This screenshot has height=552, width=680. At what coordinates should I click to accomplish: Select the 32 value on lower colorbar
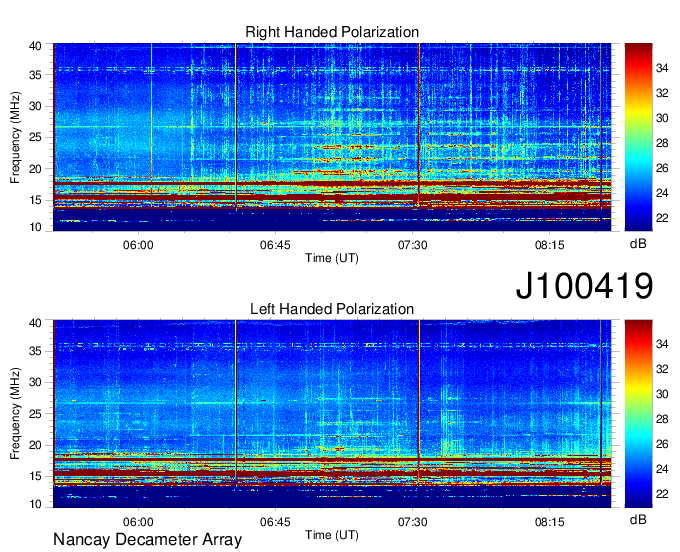(x=662, y=369)
